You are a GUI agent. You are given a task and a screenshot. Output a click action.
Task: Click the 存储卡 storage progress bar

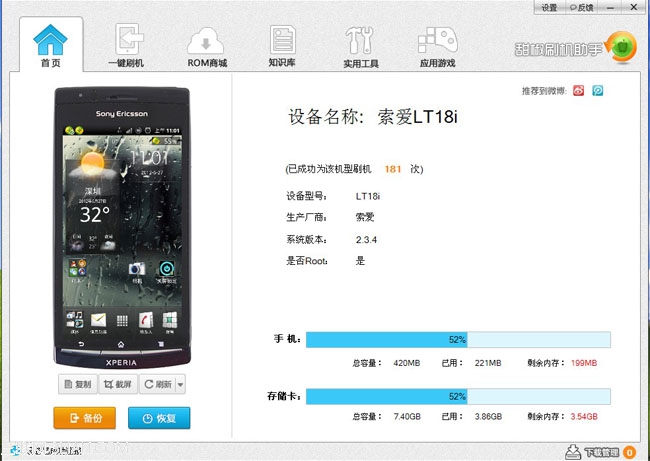pos(458,396)
